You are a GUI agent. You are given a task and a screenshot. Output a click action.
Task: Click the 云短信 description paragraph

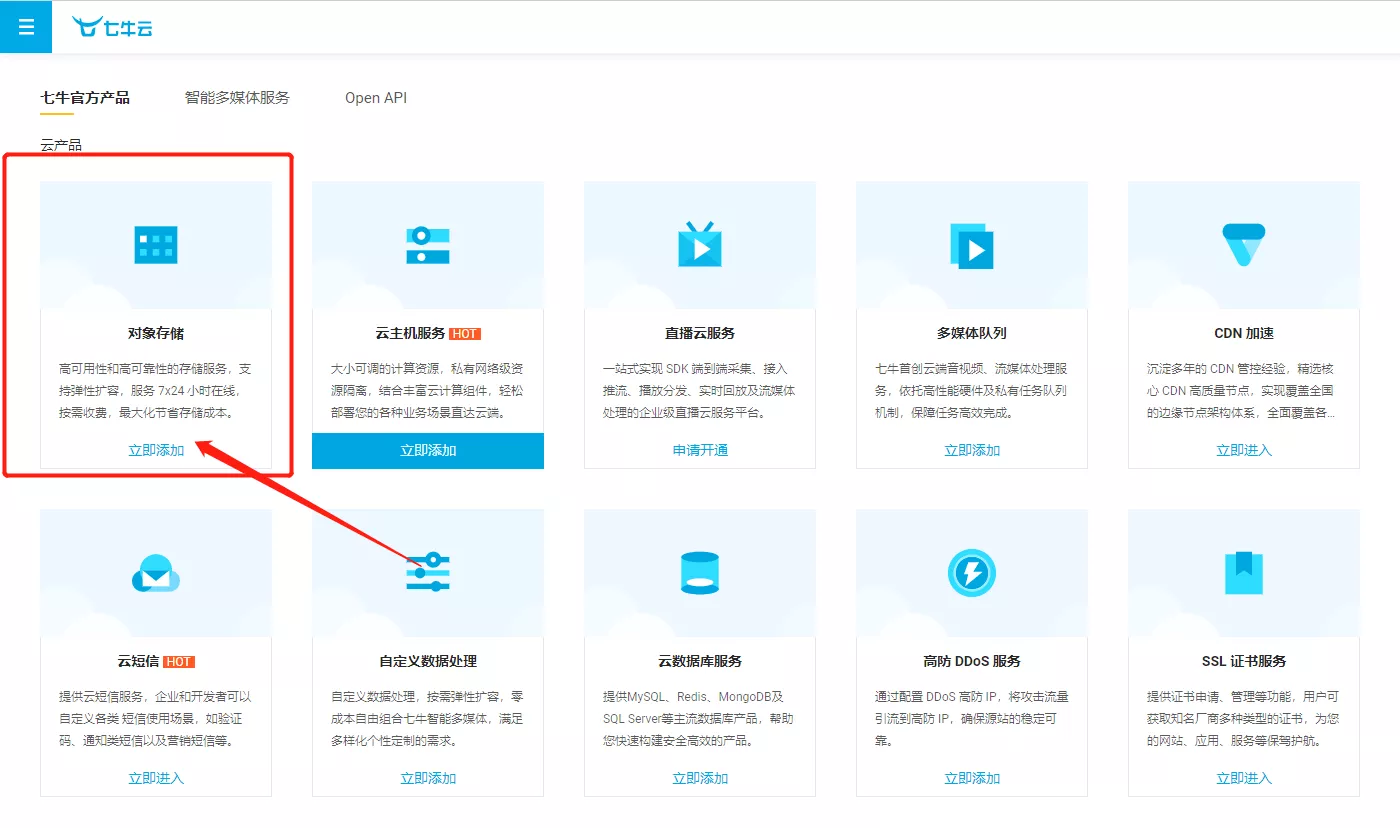pos(156,718)
